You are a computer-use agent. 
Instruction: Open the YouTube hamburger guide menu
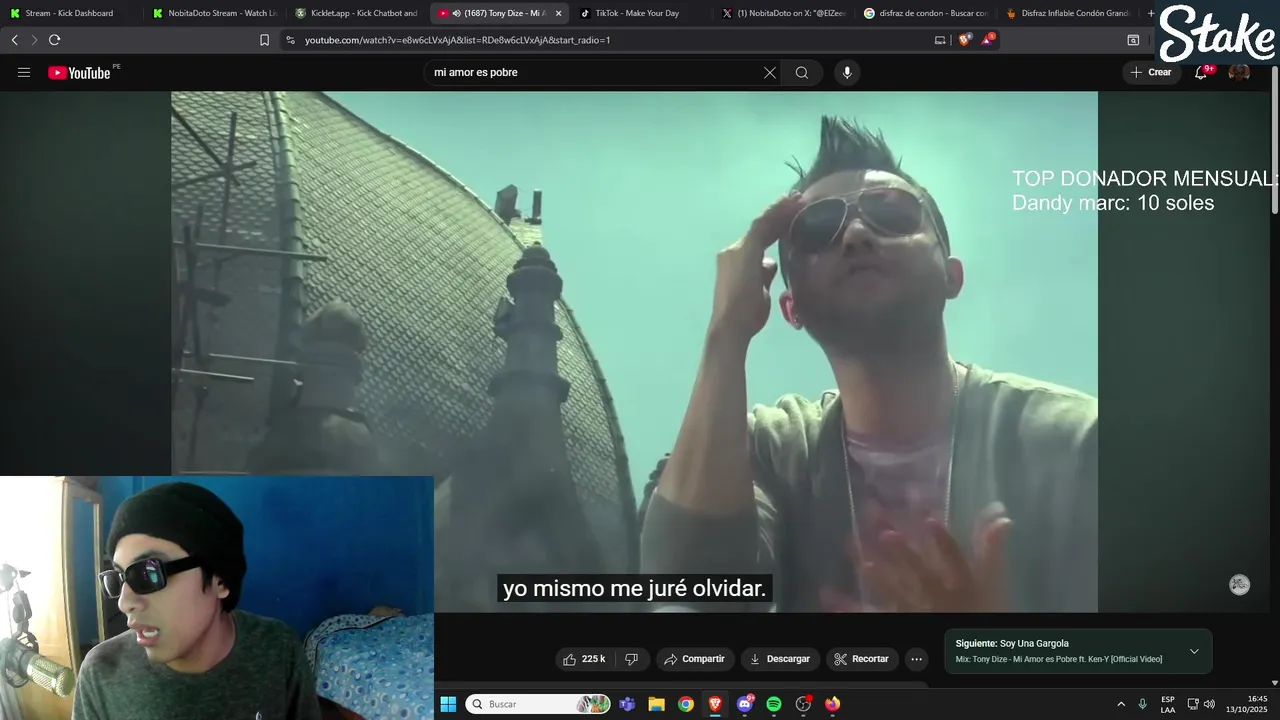point(24,72)
